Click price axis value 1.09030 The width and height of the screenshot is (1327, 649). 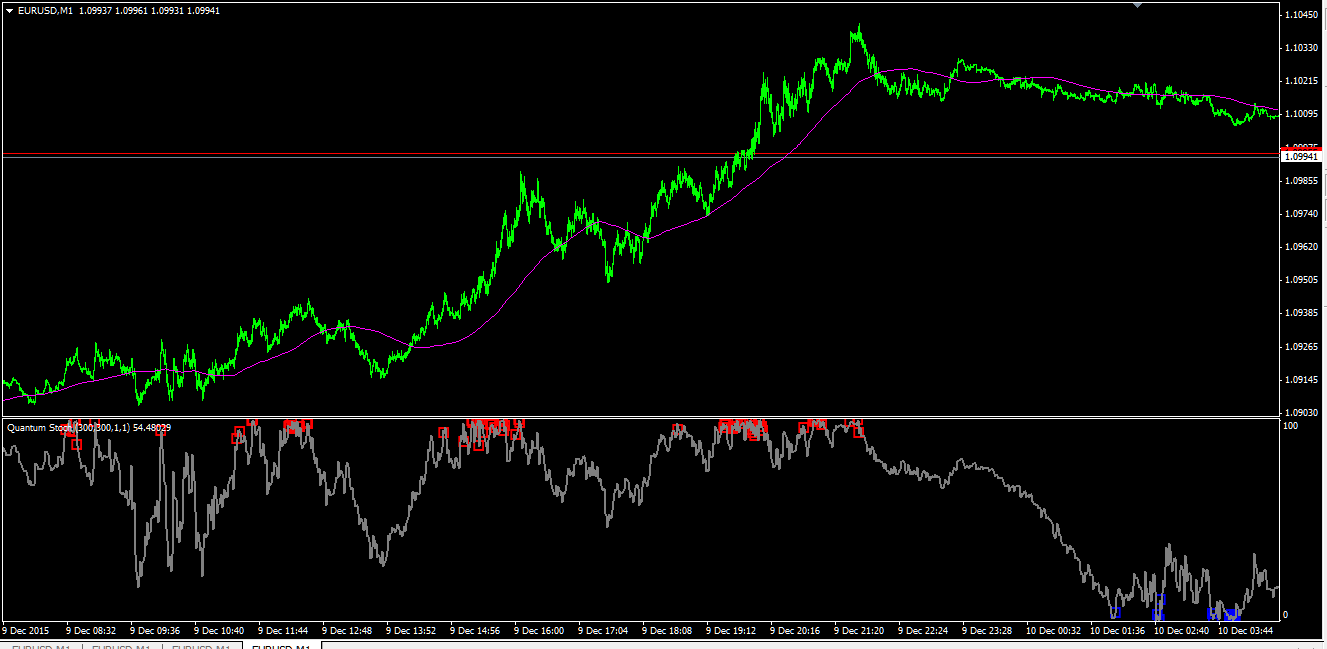(1303, 412)
